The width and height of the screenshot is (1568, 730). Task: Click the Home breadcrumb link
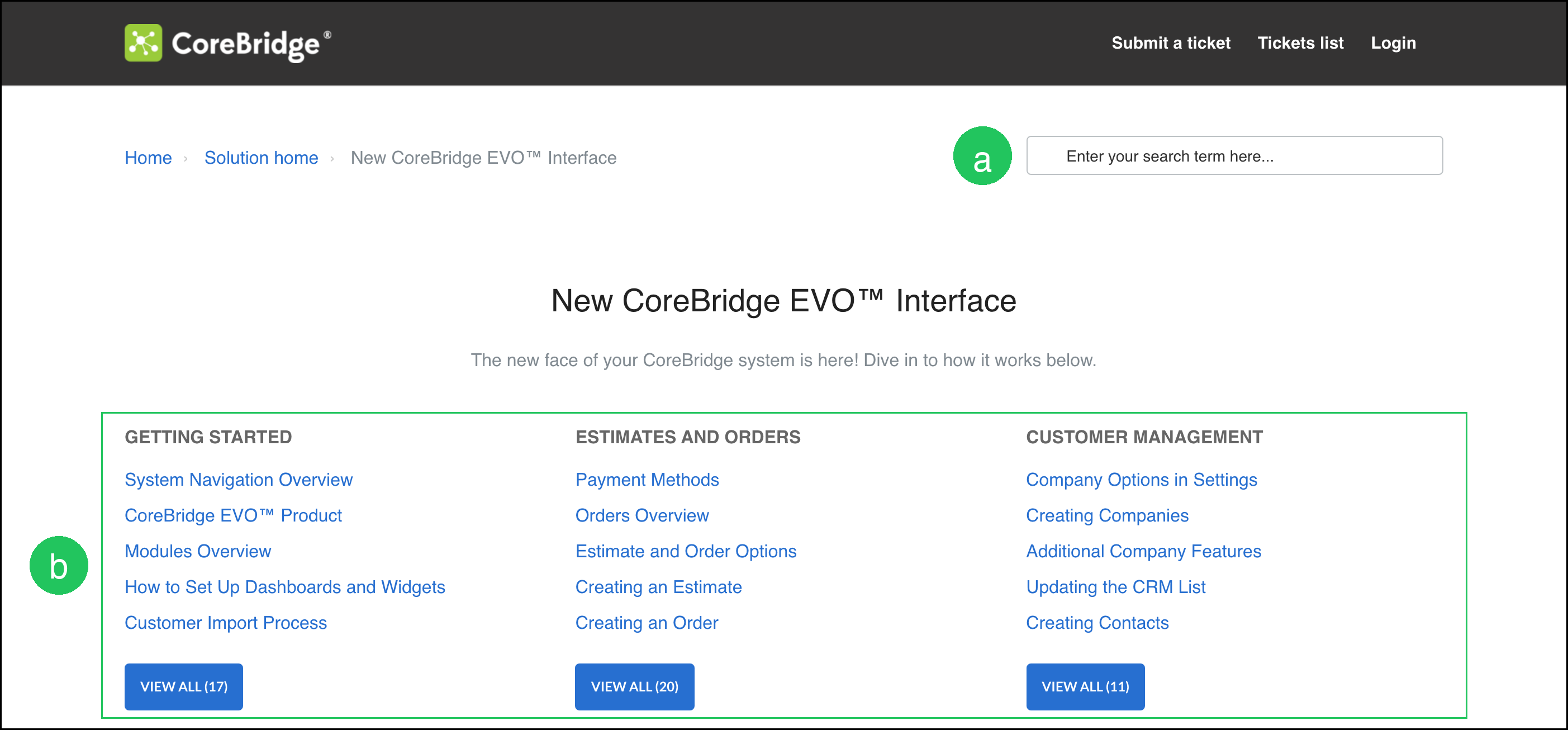pos(148,158)
